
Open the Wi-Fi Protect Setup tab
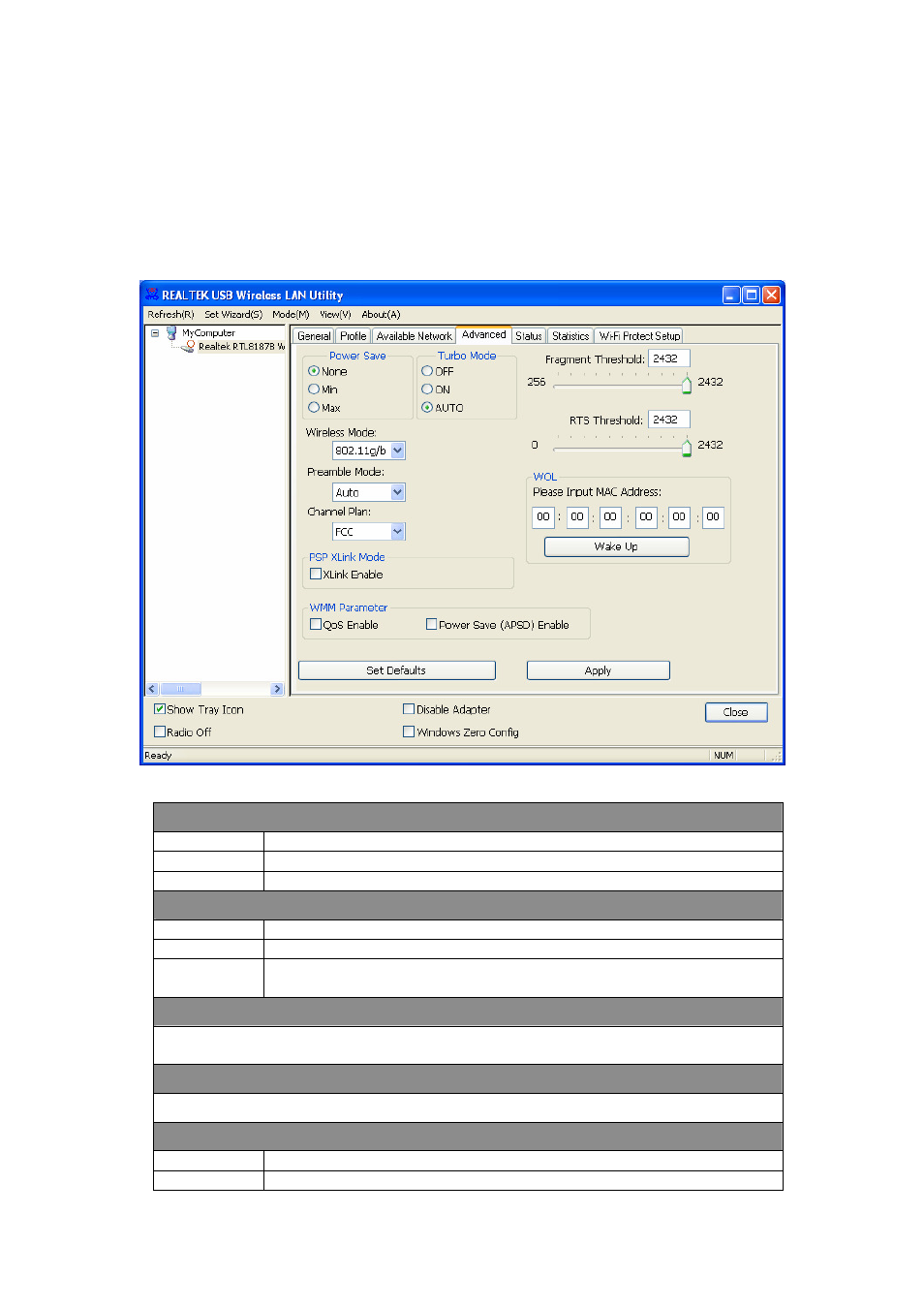pyautogui.click(x=639, y=336)
